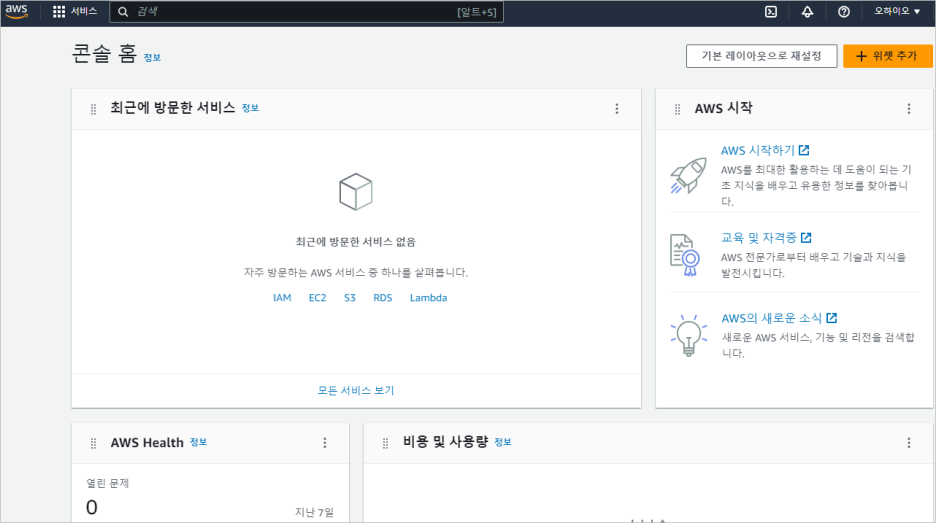Click the light bulb icon
The width and height of the screenshot is (936, 523).
coord(688,336)
